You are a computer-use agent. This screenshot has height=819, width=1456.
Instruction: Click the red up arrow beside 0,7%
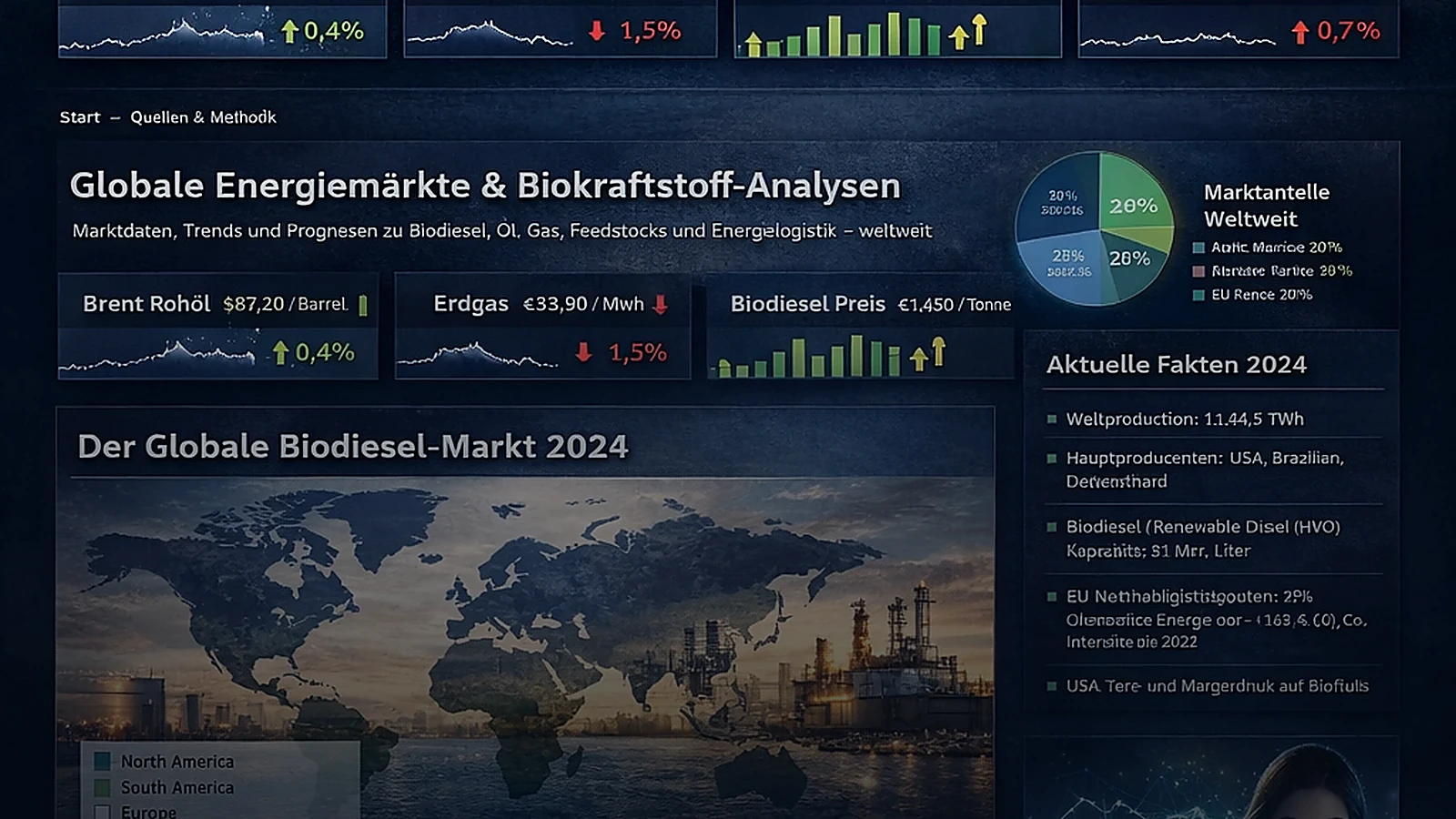click(1299, 33)
